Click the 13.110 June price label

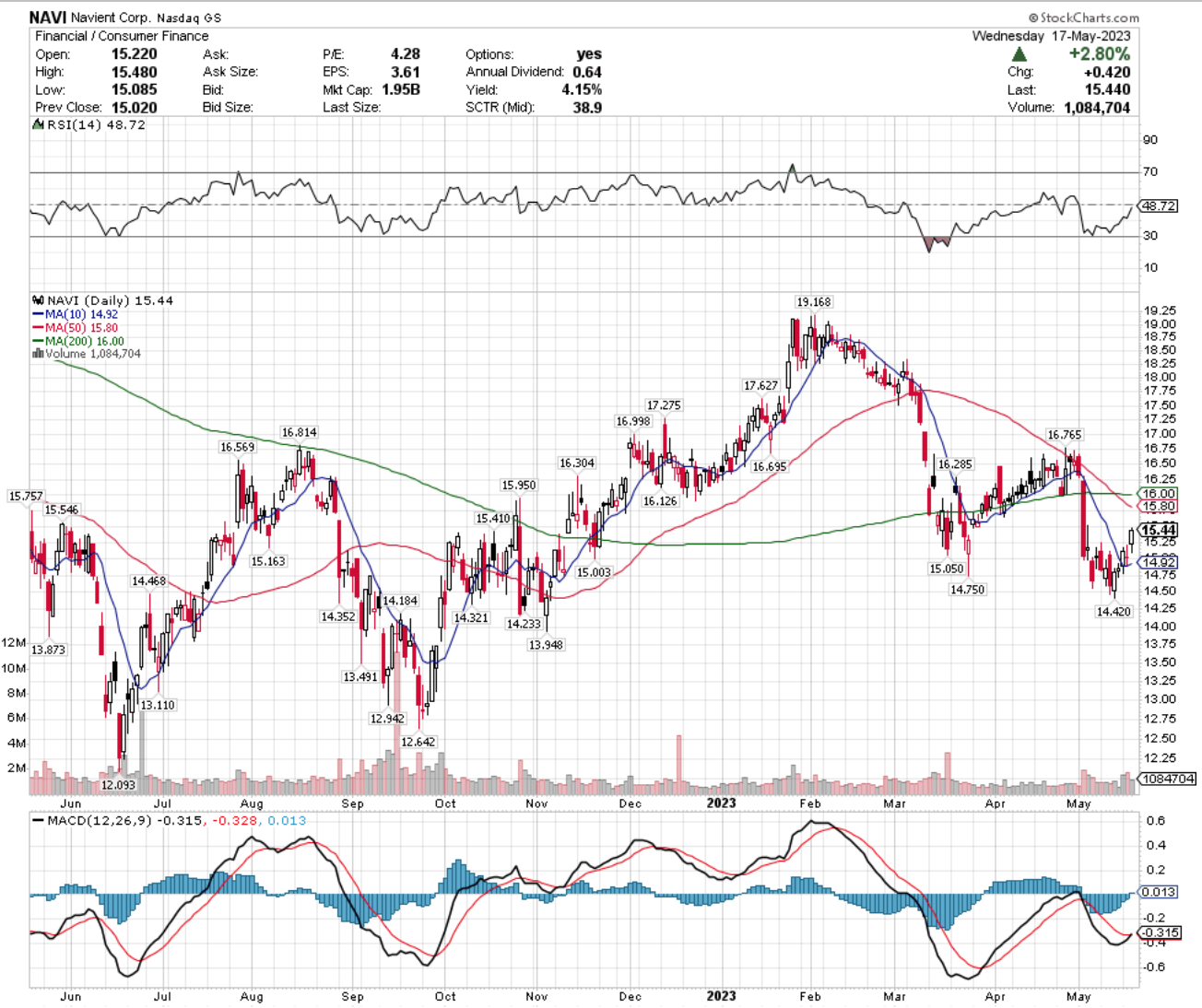pyautogui.click(x=158, y=705)
